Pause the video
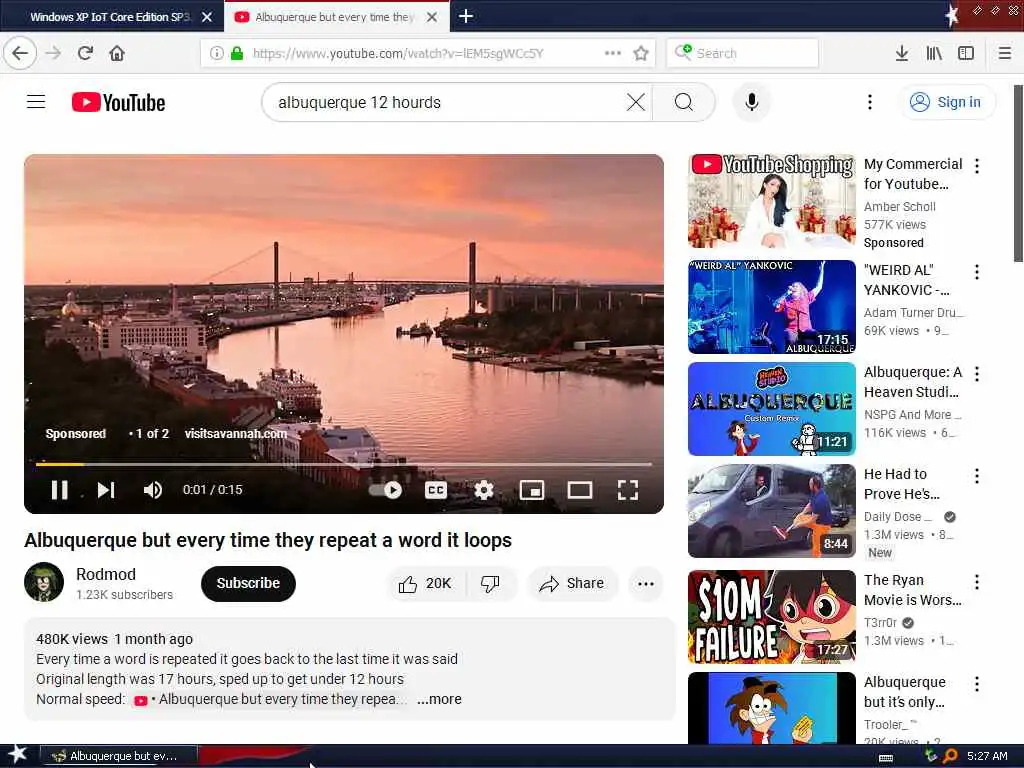 59,490
